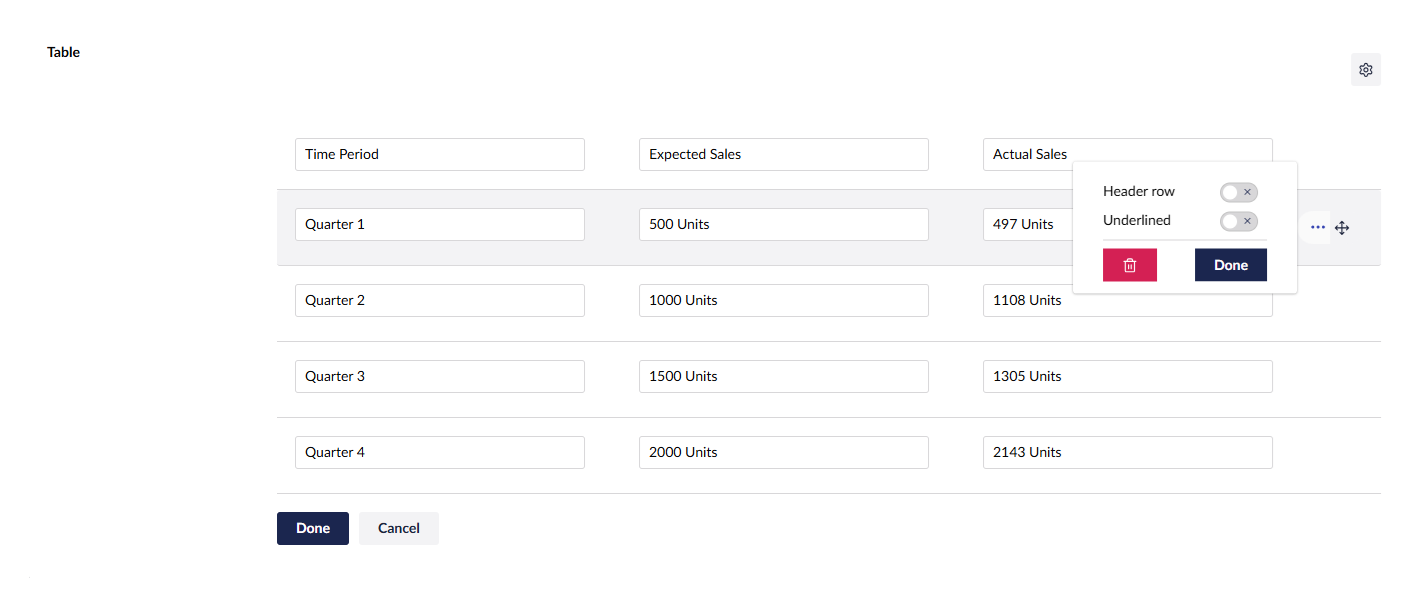The height and width of the screenshot is (594, 1425).
Task: Click the row move drag handle icon
Action: [x=1342, y=228]
